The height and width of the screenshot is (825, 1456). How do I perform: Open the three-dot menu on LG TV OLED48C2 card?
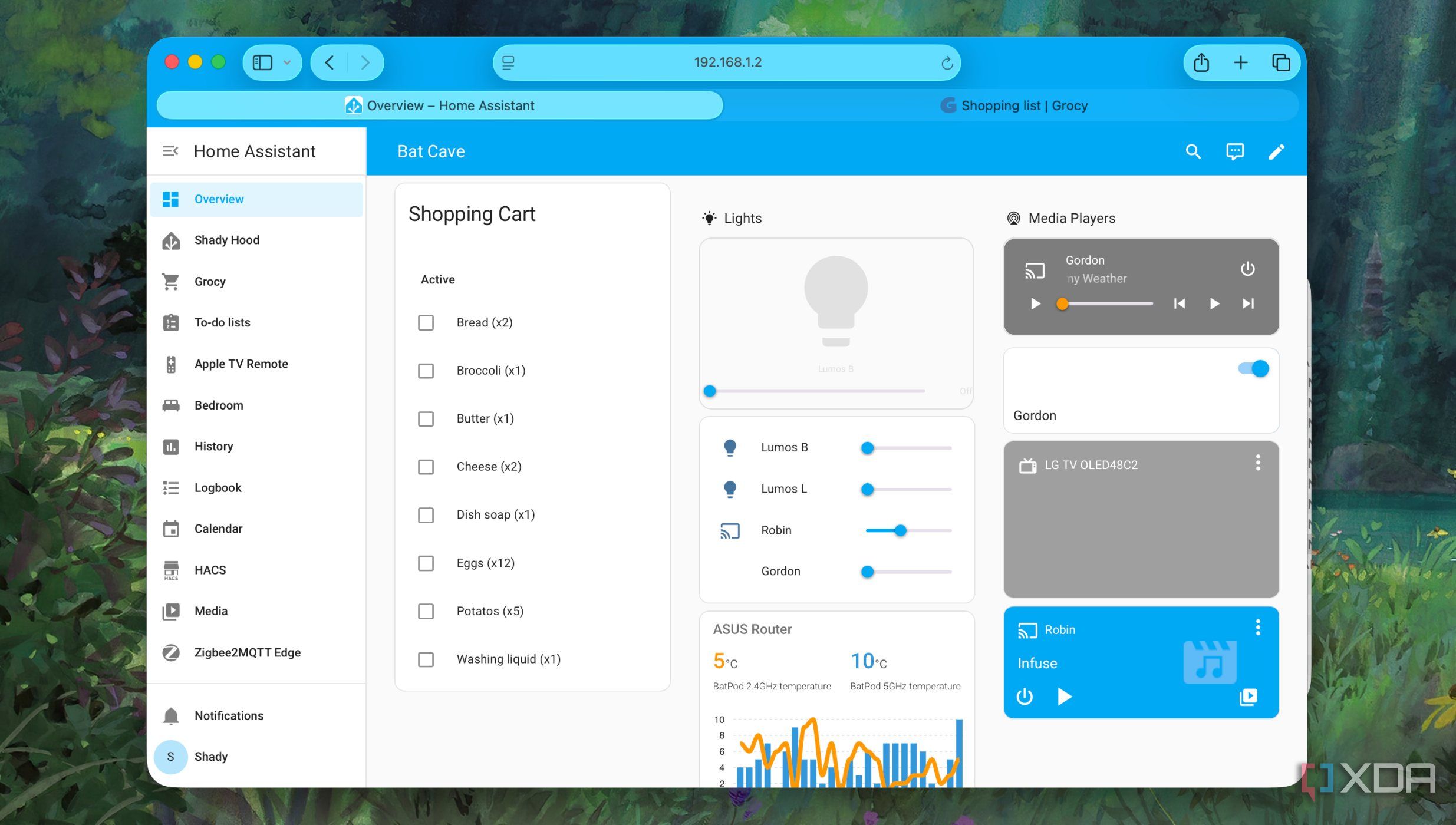tap(1258, 463)
